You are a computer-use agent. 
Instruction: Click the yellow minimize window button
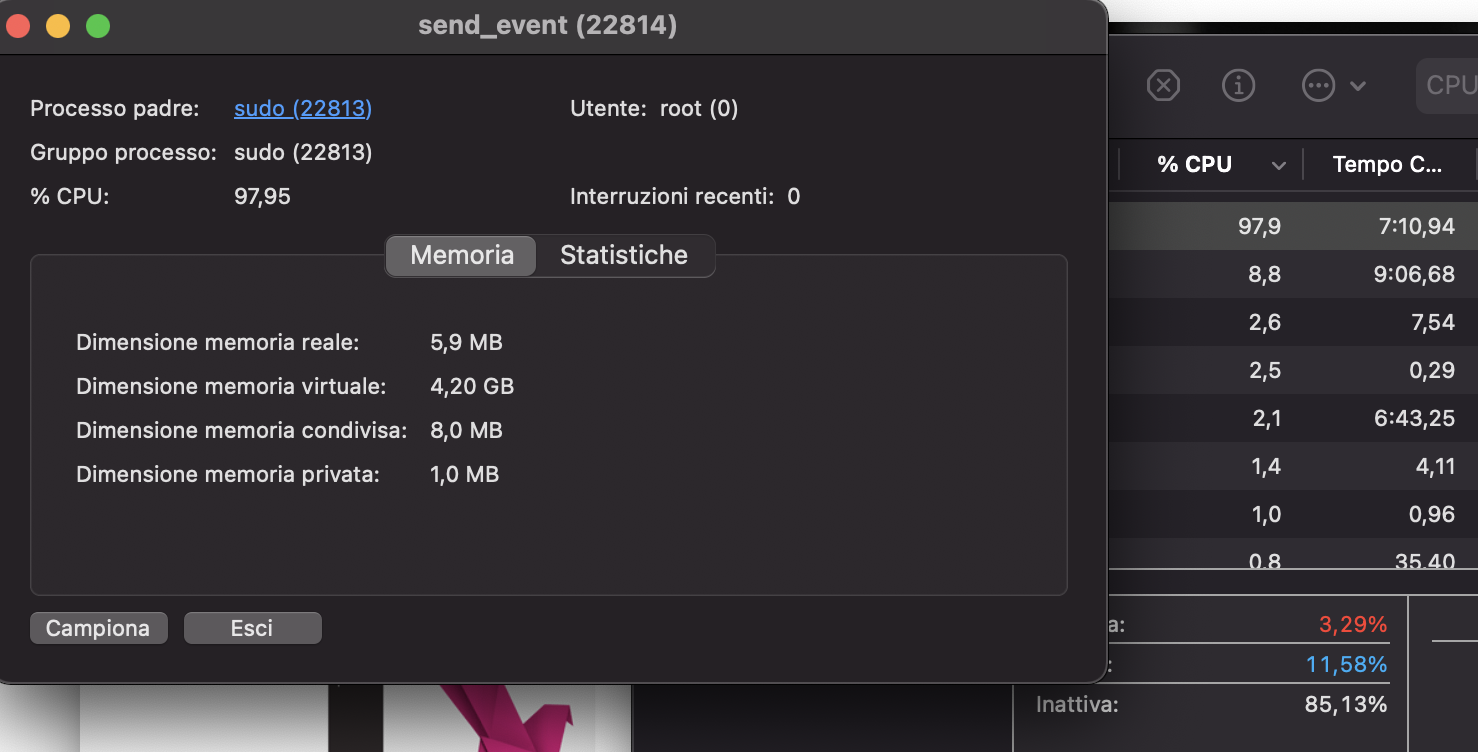[x=58, y=26]
